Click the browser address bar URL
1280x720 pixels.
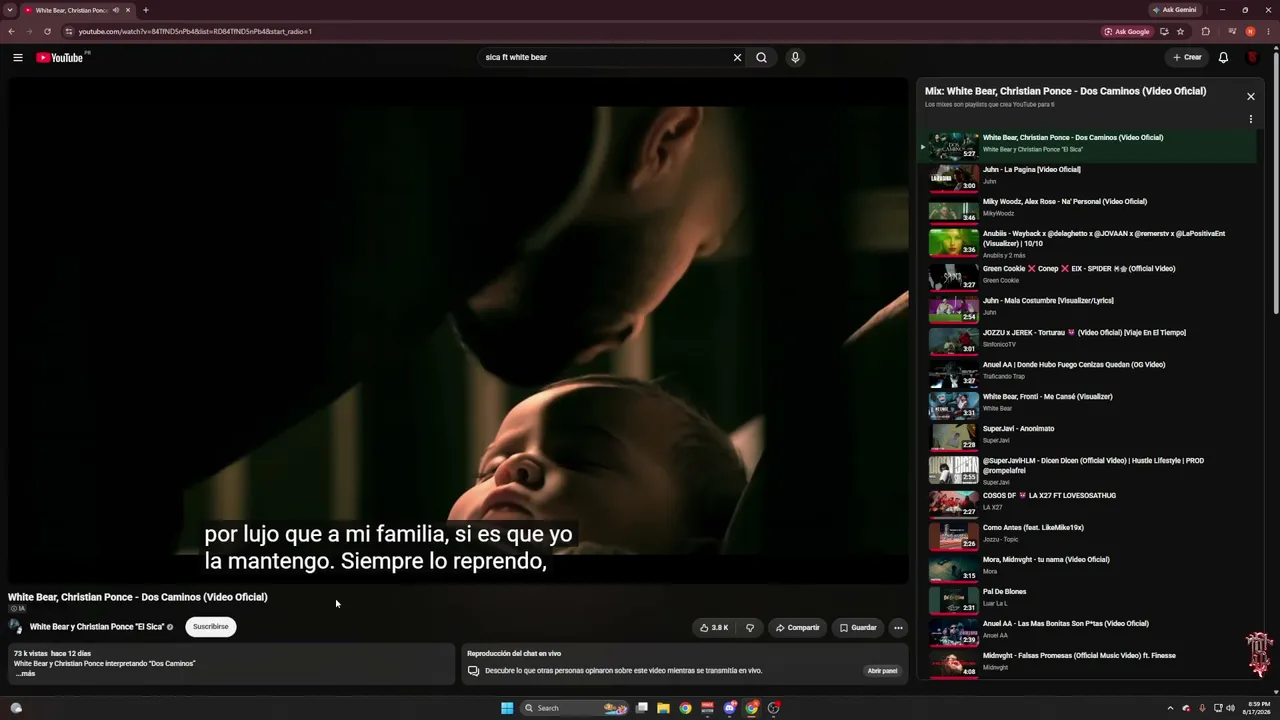pos(196,31)
